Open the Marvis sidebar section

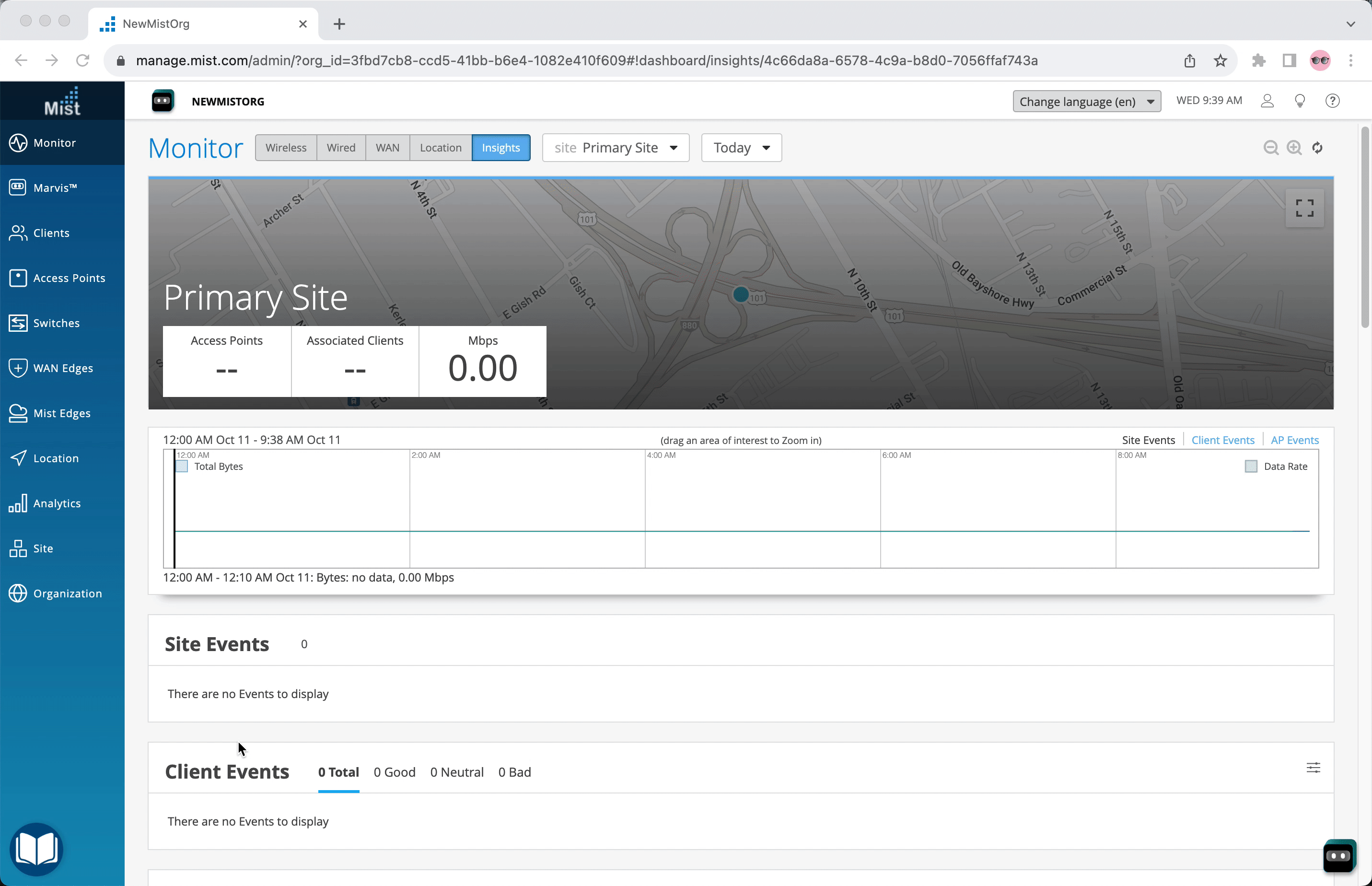(55, 187)
